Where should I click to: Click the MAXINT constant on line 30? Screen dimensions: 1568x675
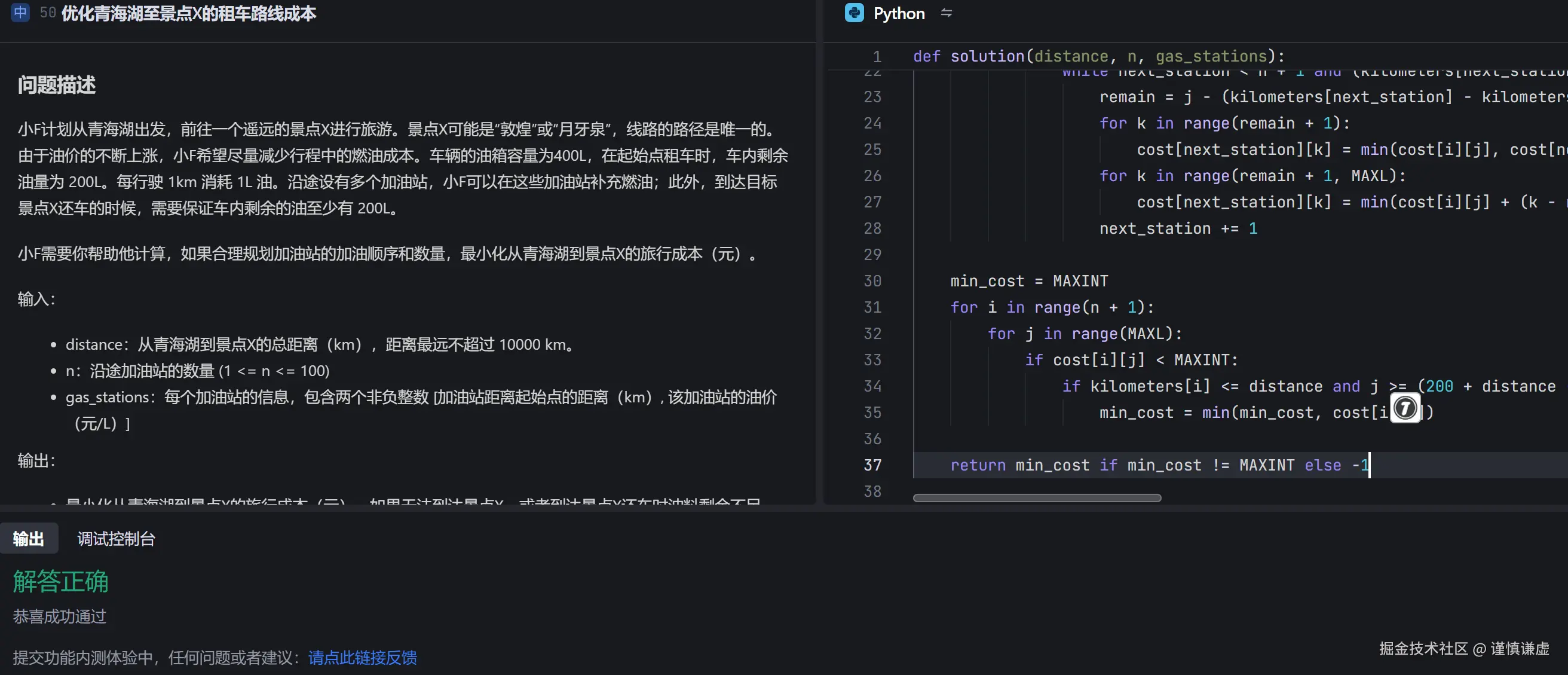1080,280
